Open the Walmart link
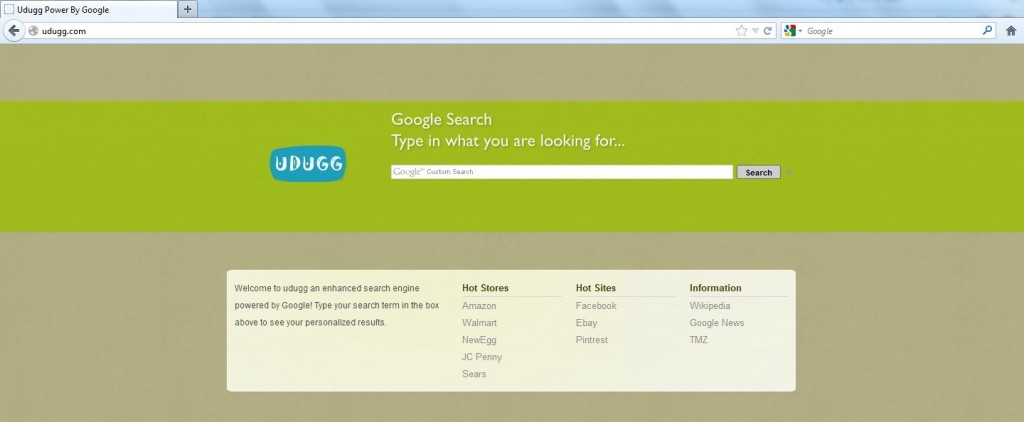The width and height of the screenshot is (1024, 422). point(479,323)
